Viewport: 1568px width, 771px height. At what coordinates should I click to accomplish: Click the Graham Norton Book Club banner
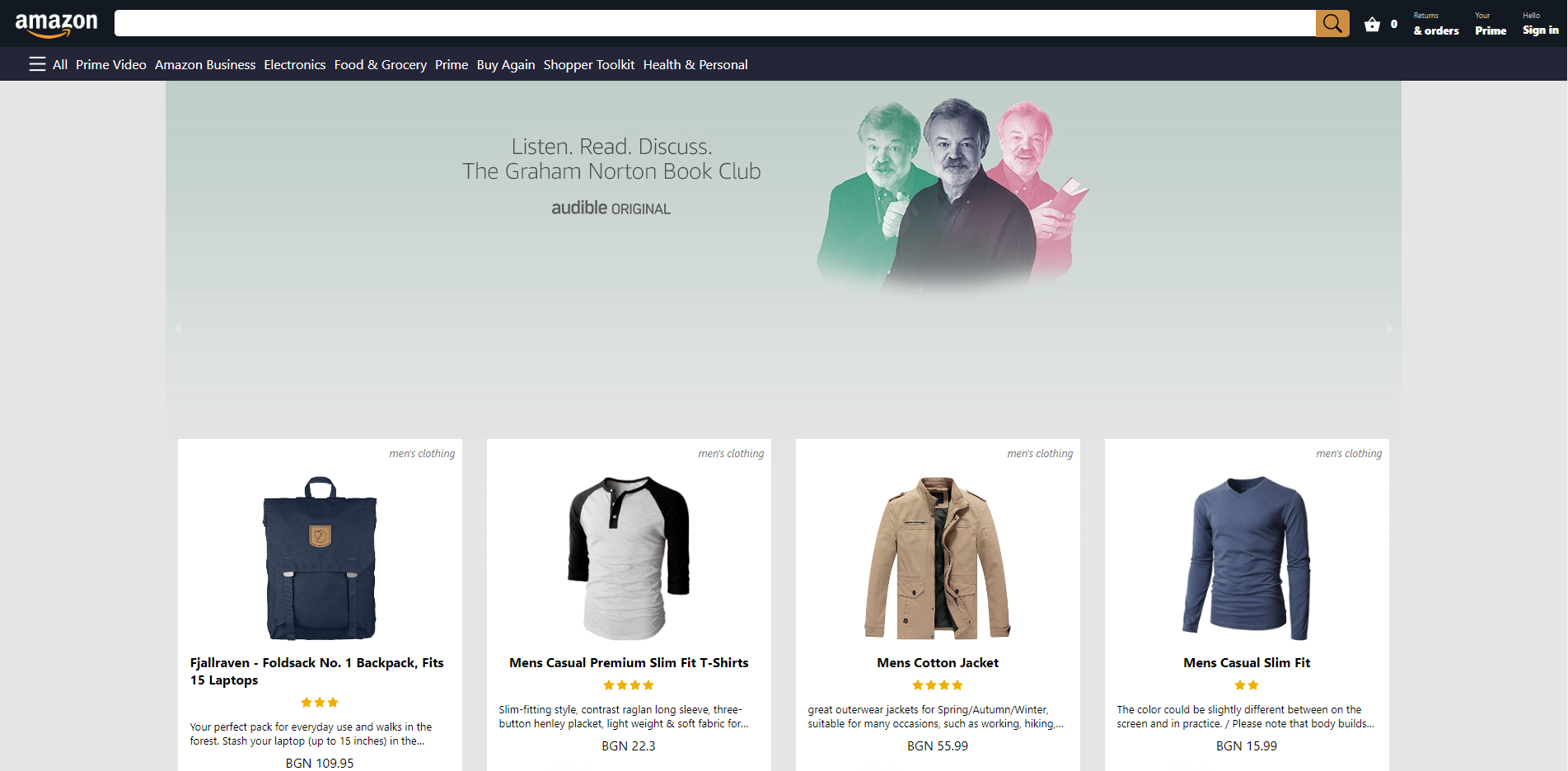[783, 247]
